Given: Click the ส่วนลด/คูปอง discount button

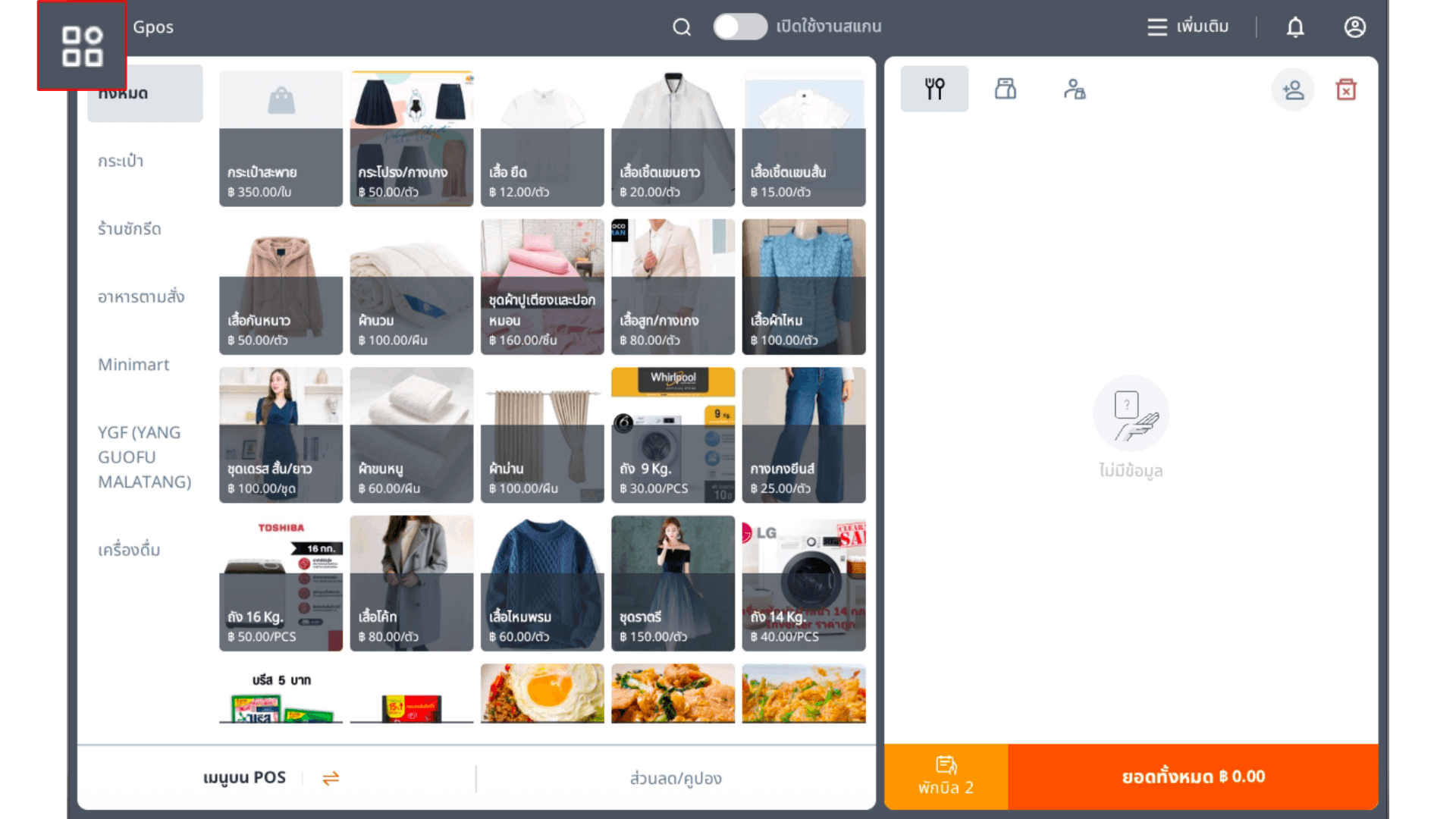Looking at the screenshot, I should tap(675, 778).
